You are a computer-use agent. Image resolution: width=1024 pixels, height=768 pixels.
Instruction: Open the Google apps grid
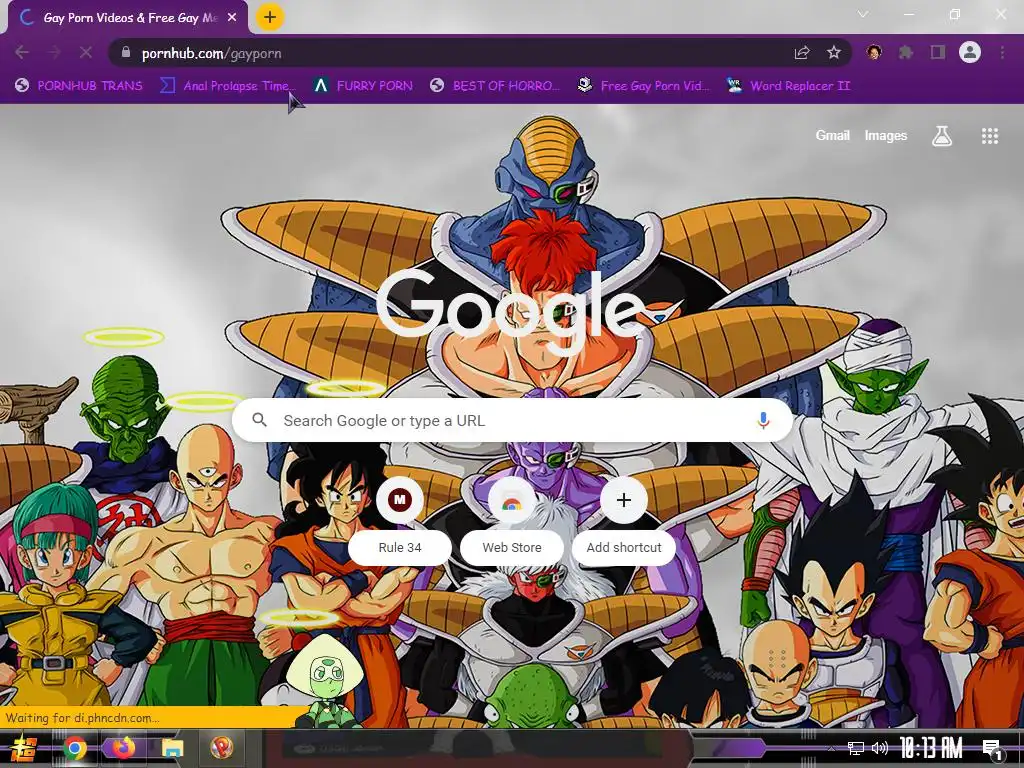989,136
